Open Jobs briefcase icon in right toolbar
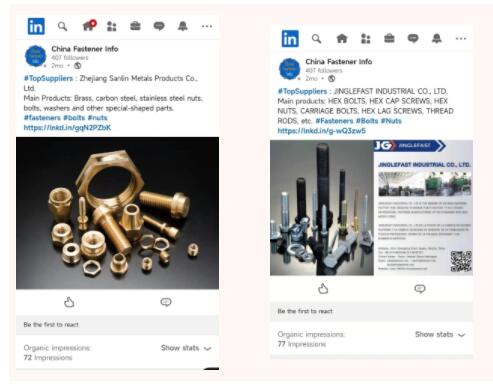The image size is (493, 387). (x=389, y=39)
